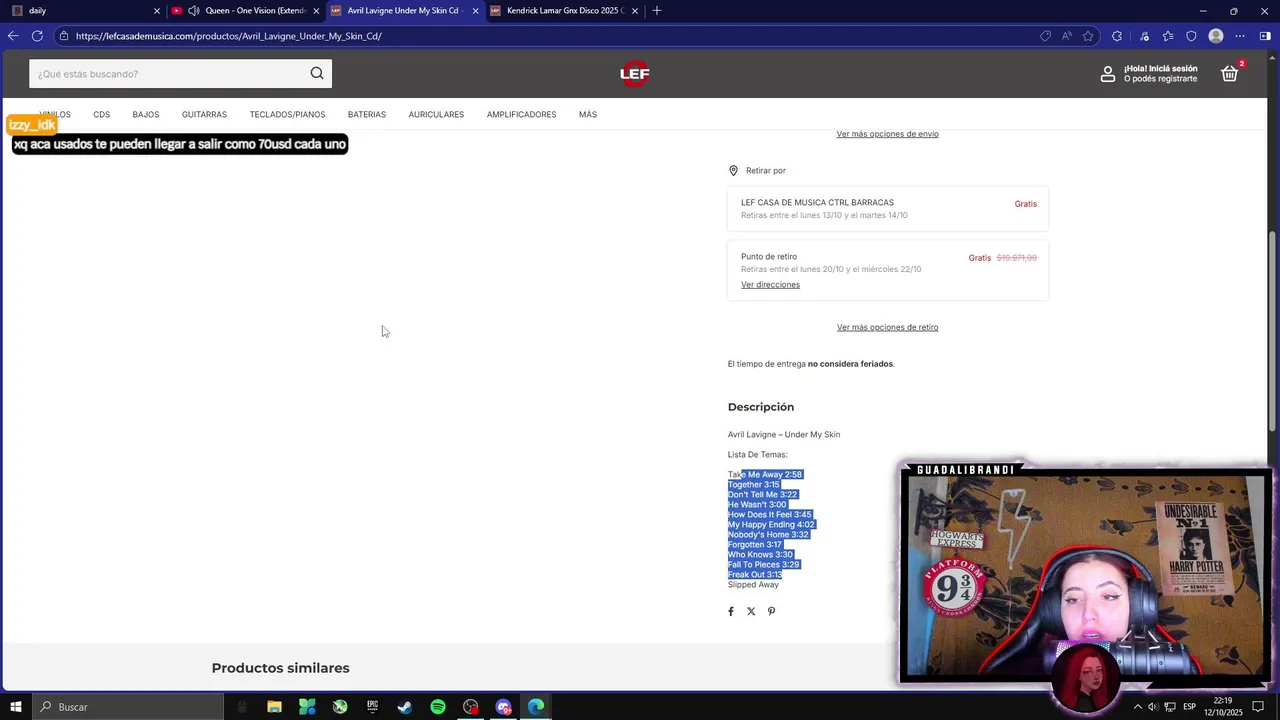Expand hidden system tray icons

[1137, 707]
